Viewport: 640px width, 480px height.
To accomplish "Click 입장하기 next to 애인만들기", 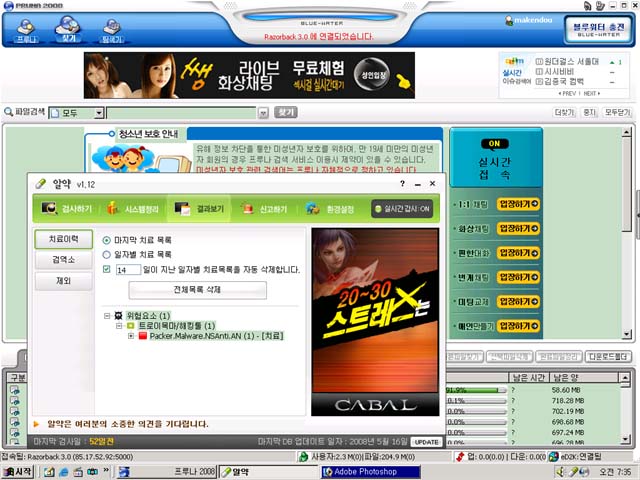I will (x=518, y=326).
